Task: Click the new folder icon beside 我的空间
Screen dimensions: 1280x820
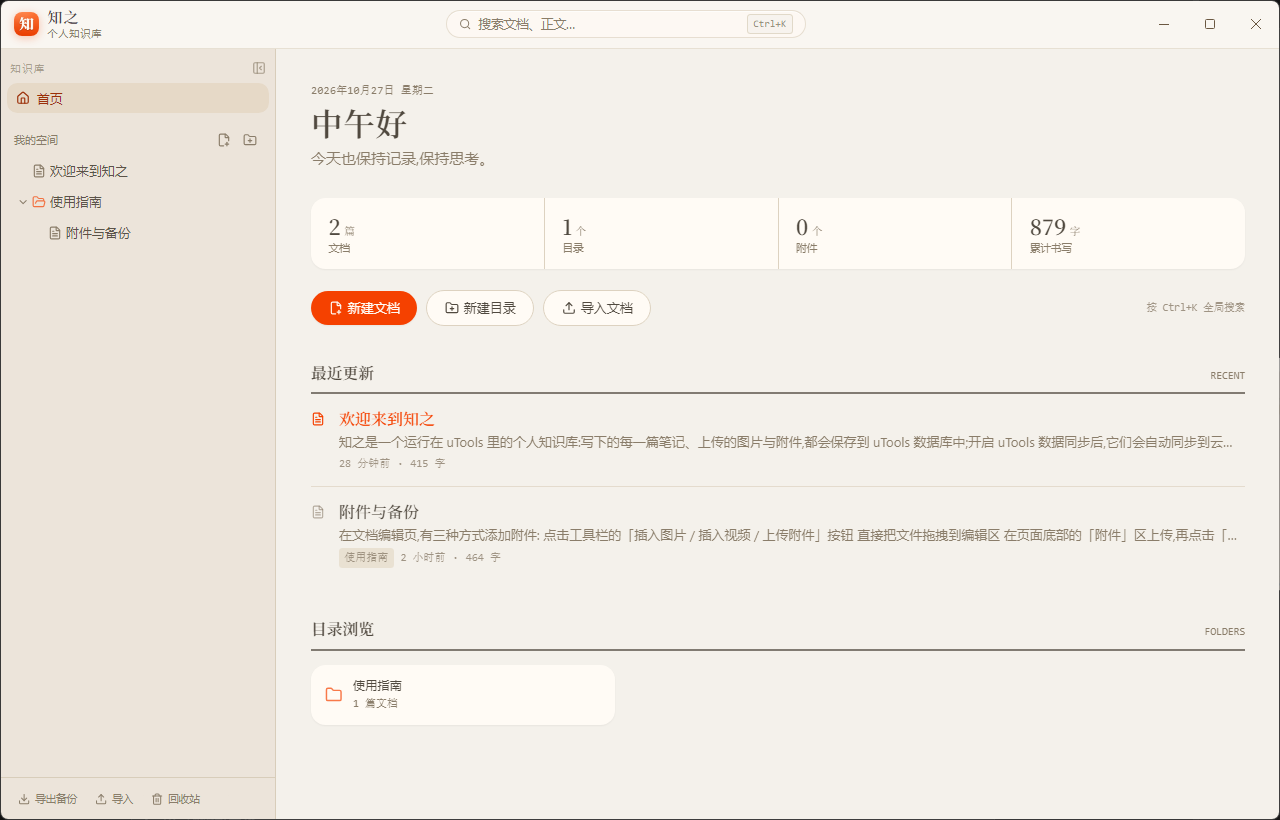Action: 250,140
